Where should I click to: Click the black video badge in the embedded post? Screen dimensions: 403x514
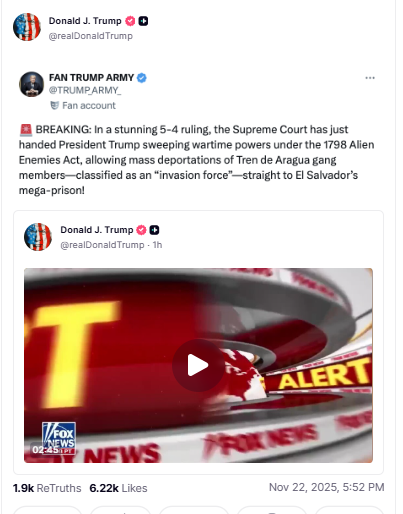pyautogui.click(x=154, y=230)
